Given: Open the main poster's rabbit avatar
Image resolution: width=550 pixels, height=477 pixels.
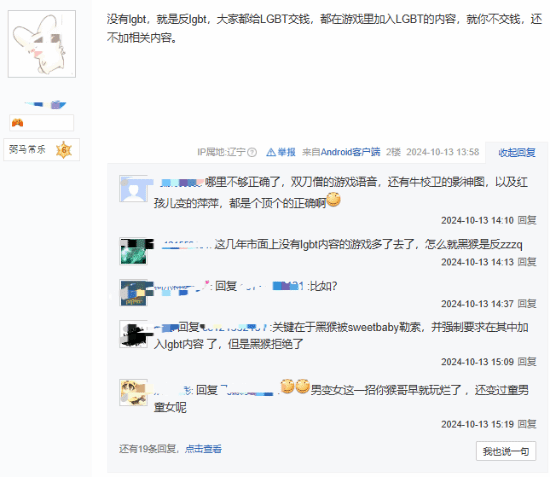Looking at the screenshot, I should pos(42,44).
